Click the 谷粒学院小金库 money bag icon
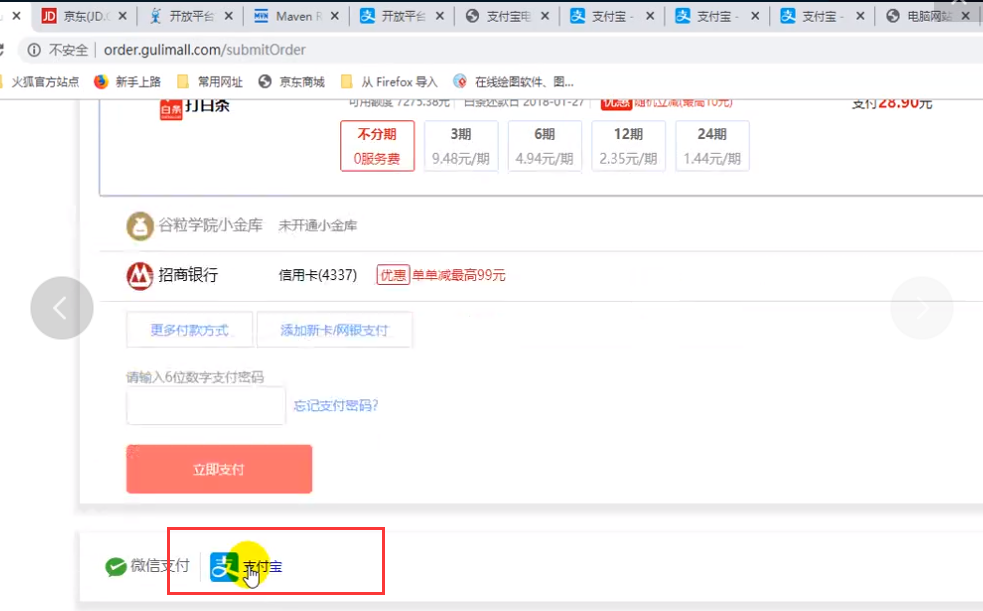 pyautogui.click(x=139, y=226)
